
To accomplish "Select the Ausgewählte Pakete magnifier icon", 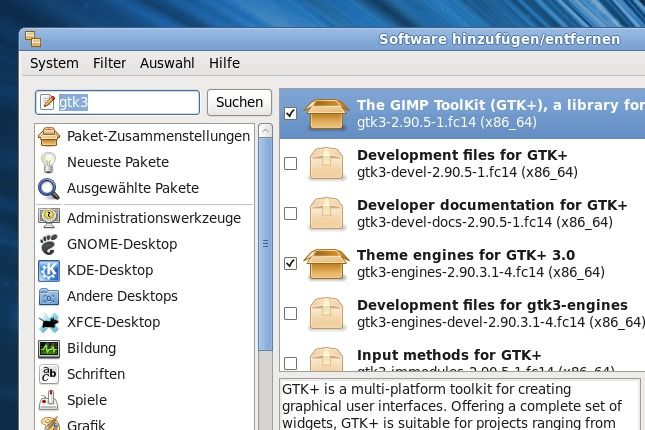I will (x=49, y=188).
